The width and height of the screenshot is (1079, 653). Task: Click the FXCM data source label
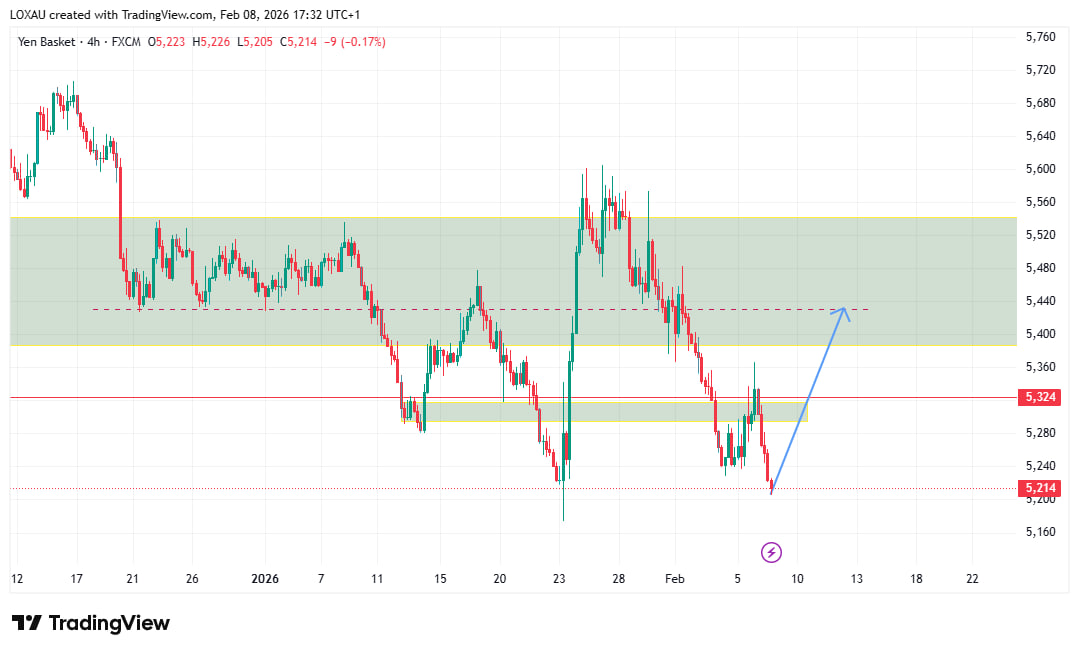[x=126, y=42]
